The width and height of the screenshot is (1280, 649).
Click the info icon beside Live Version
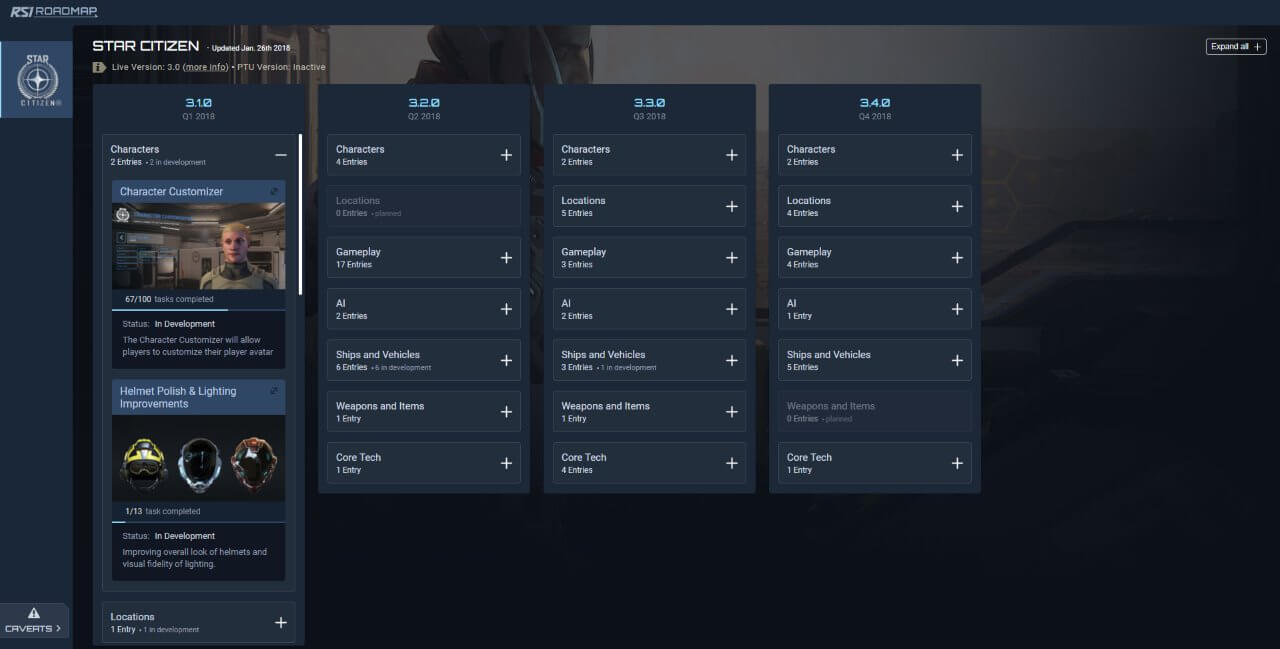[99, 67]
